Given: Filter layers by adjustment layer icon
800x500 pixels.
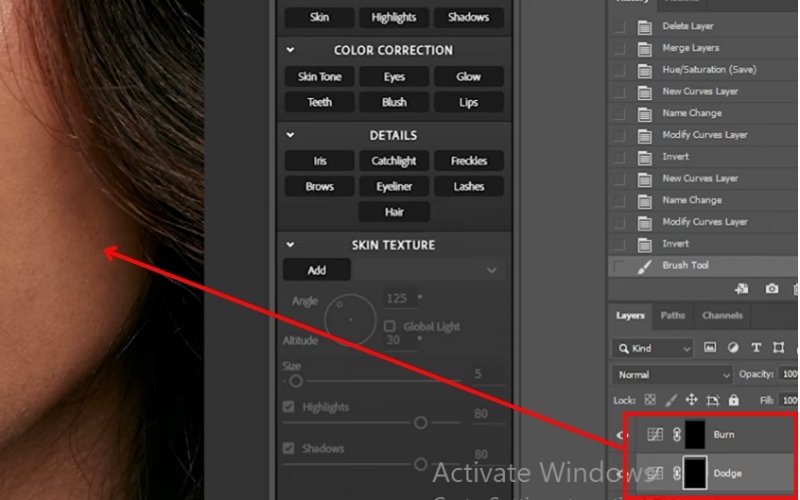Looking at the screenshot, I should 732,348.
